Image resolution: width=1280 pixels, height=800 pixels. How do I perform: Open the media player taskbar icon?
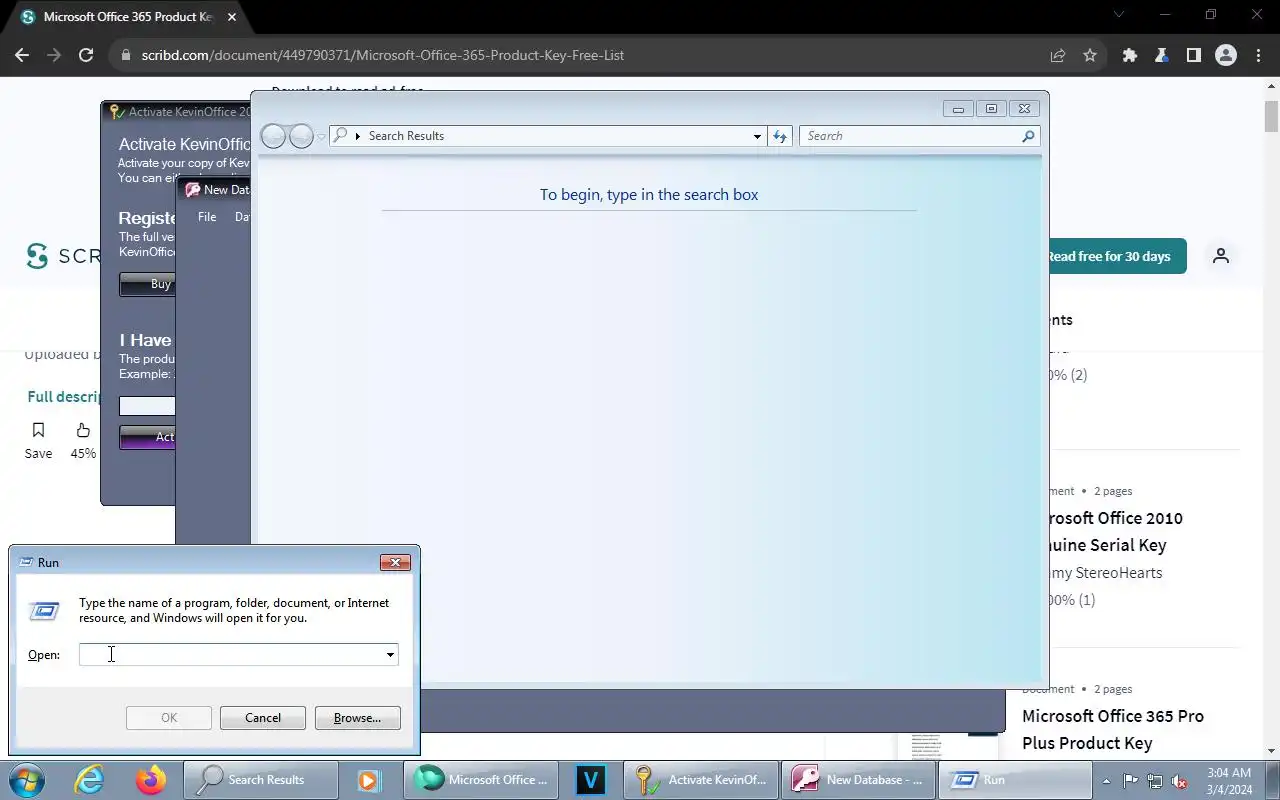point(368,780)
